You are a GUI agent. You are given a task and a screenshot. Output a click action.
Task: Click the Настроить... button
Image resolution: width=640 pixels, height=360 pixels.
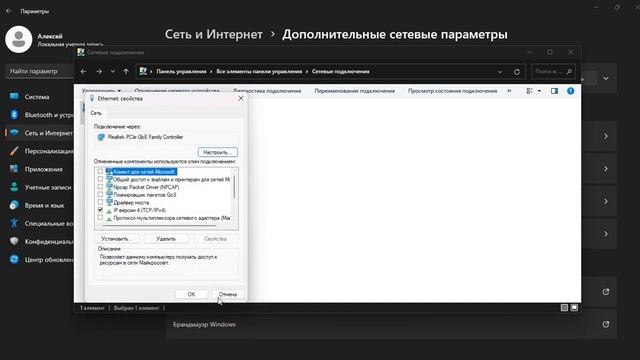218,152
